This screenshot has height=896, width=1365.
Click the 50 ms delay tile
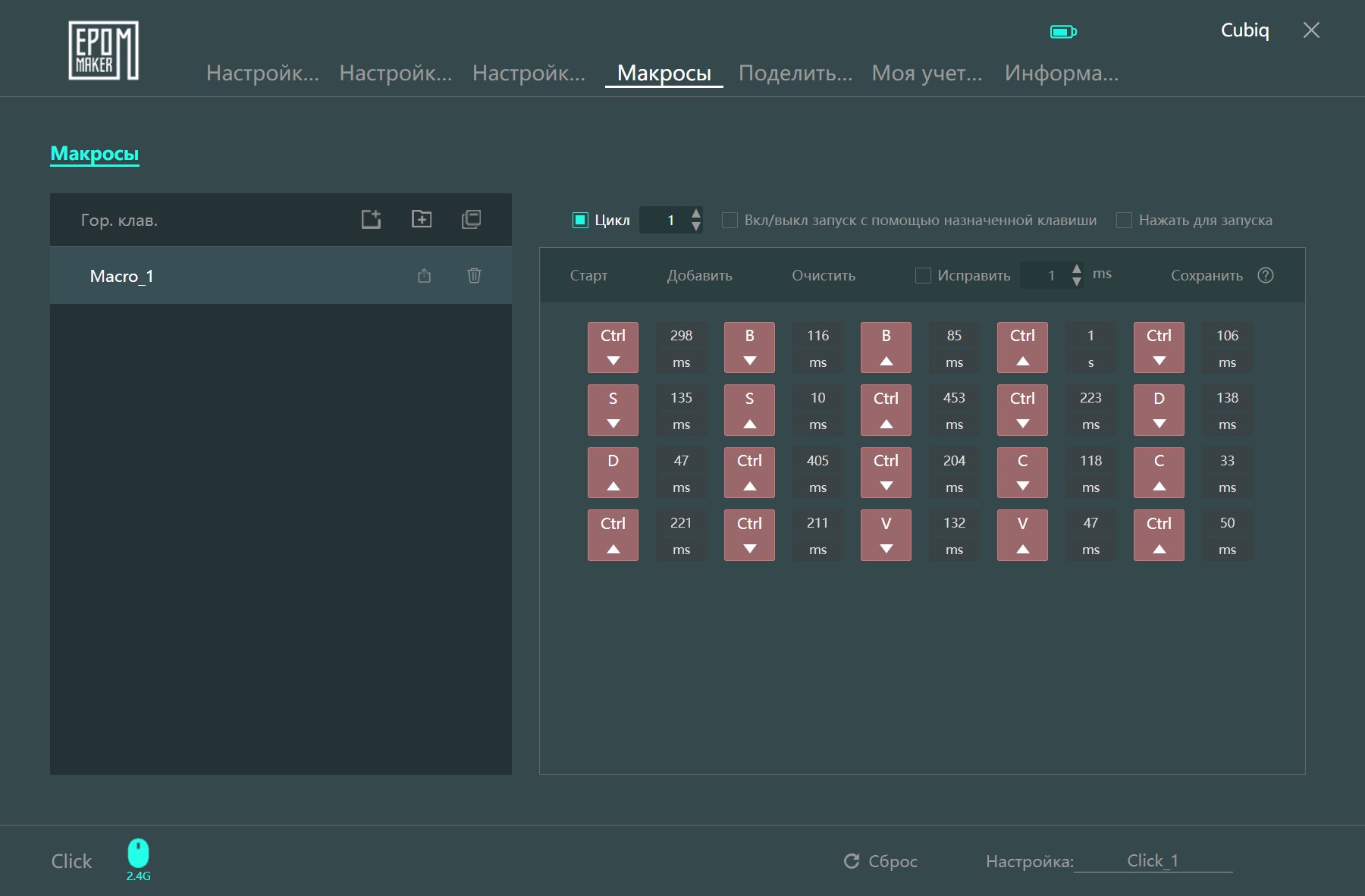pyautogui.click(x=1227, y=535)
